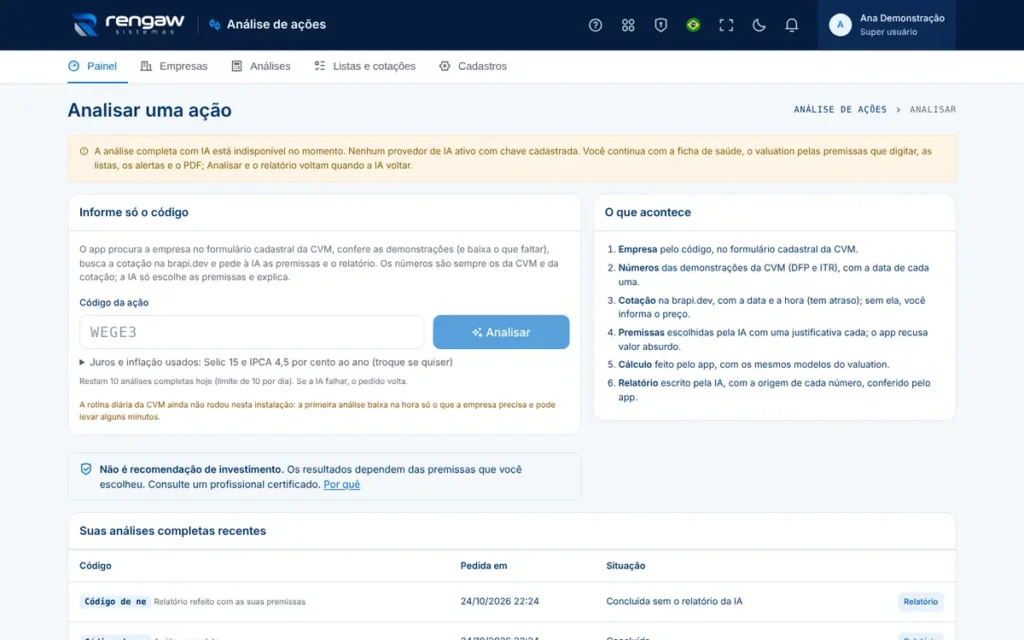The image size is (1024, 640).
Task: Click the Restam 10 análises completas note
Action: pos(243,381)
